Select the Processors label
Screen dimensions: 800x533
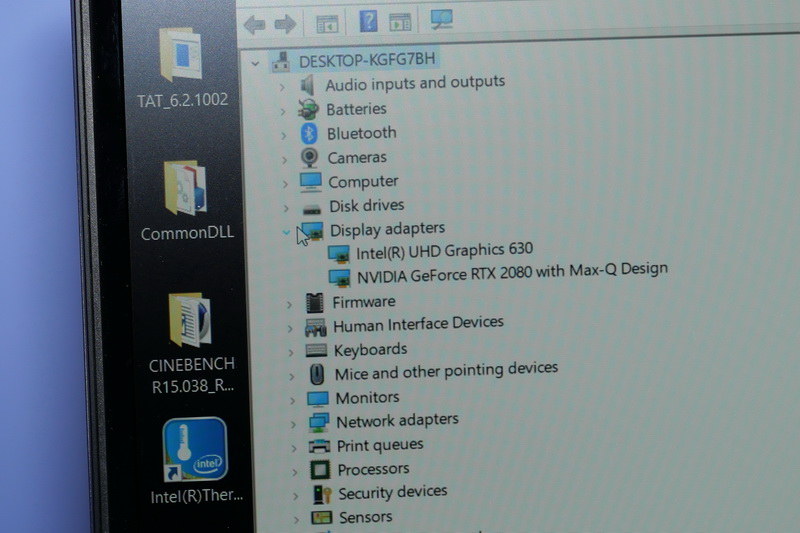click(373, 469)
